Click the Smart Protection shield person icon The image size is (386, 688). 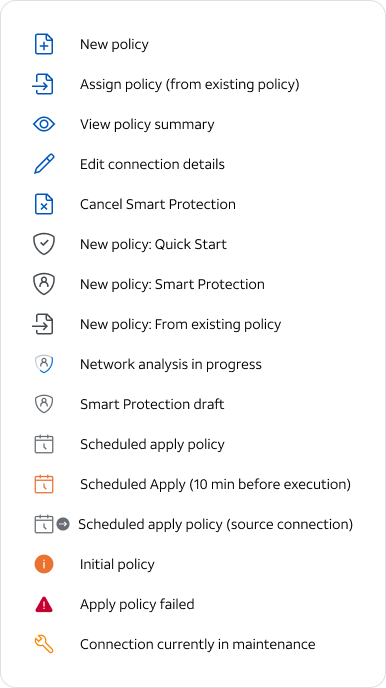pyautogui.click(x=44, y=284)
